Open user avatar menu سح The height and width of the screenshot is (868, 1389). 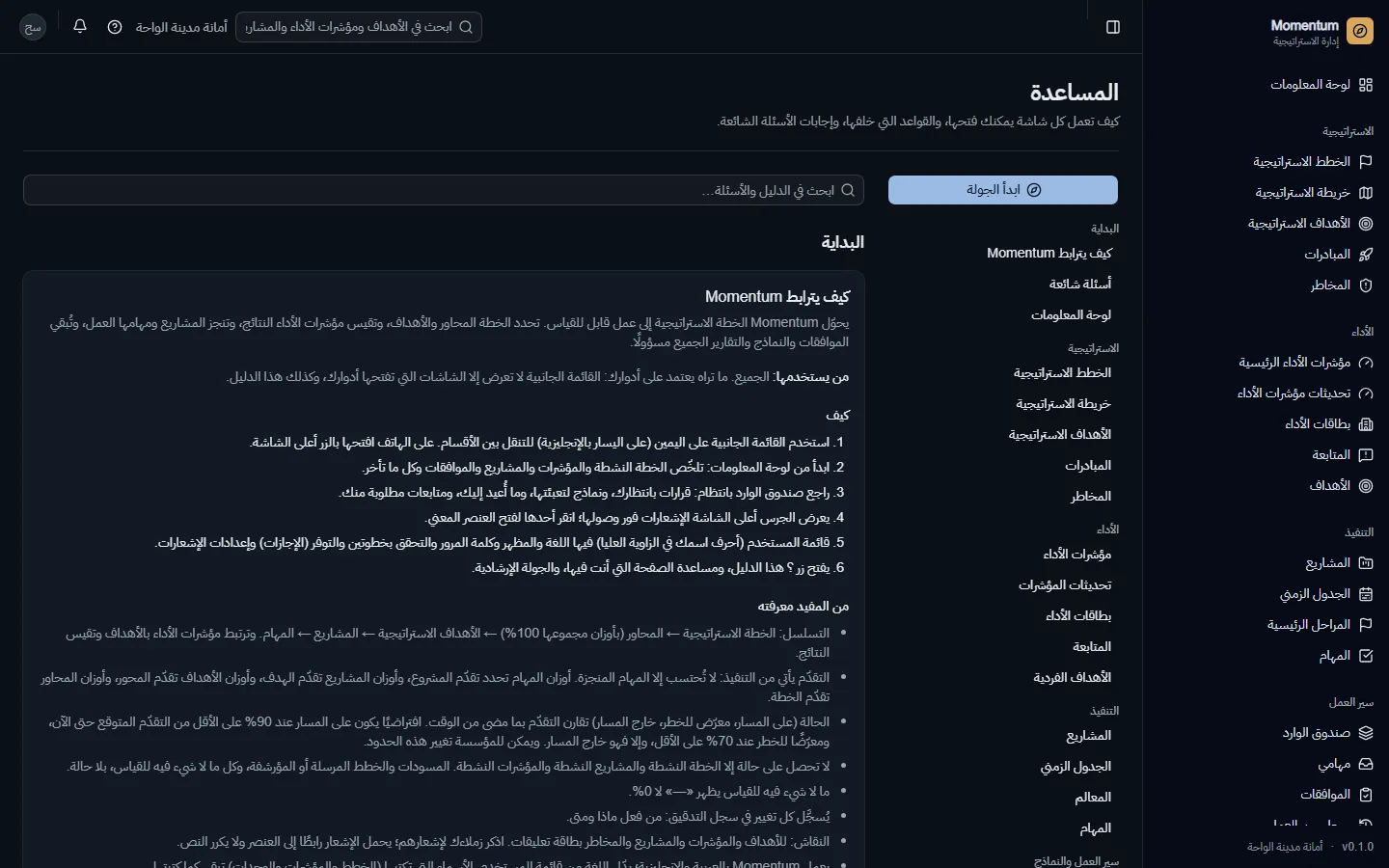(33, 27)
